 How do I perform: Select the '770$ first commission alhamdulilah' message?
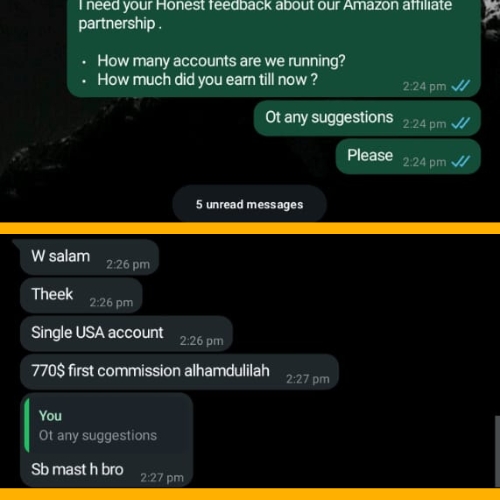point(179,372)
